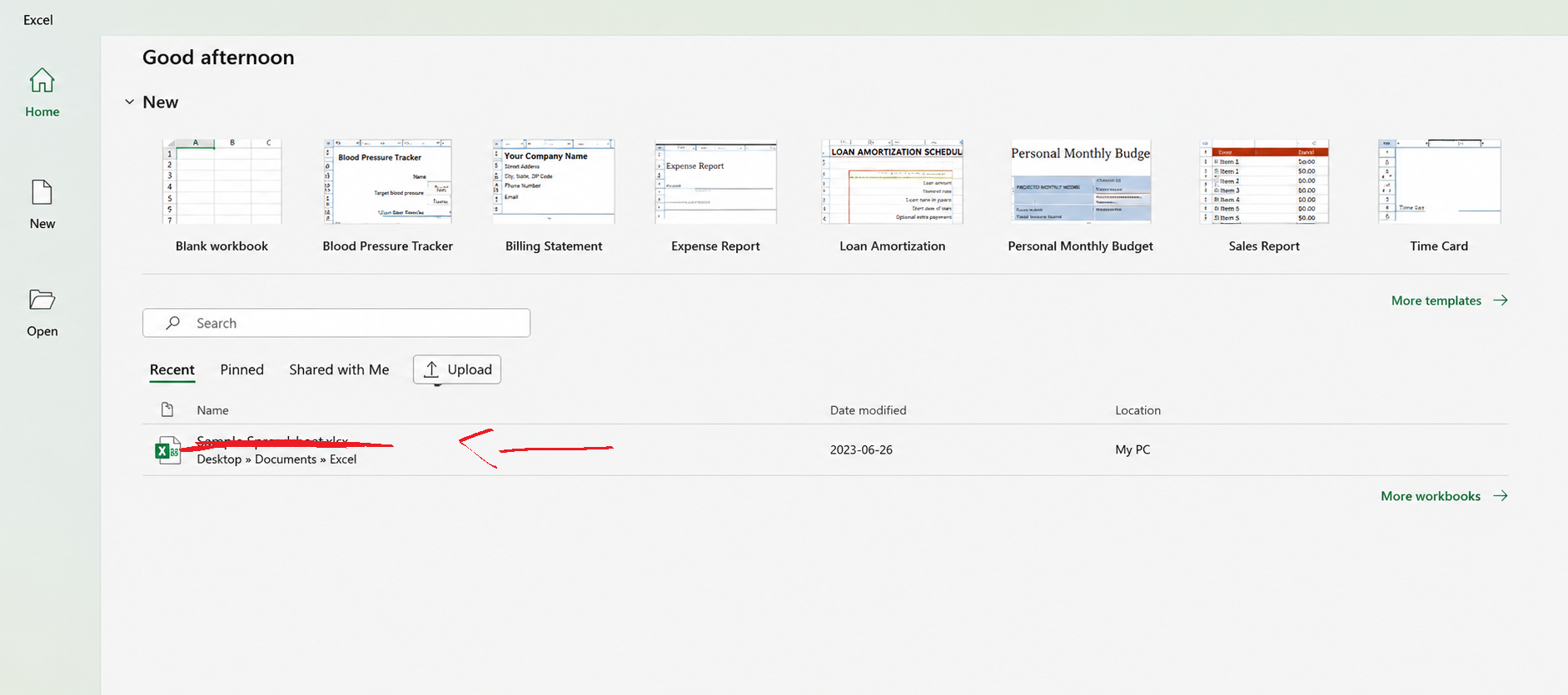Click arrow next to More templates

pos(1501,300)
